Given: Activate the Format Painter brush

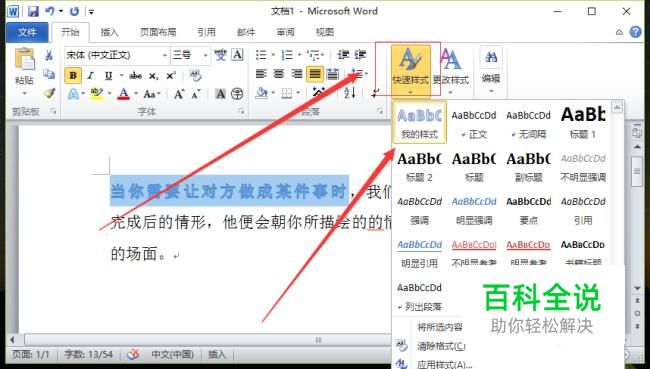Looking at the screenshot, I should (49, 93).
